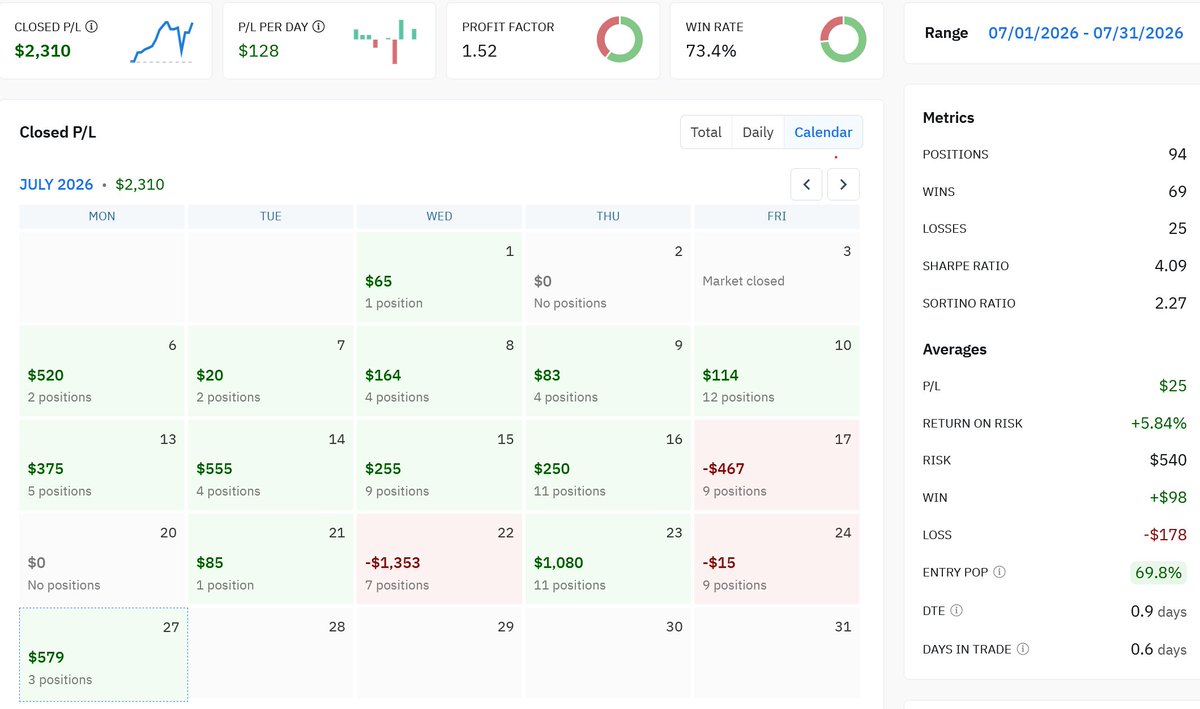
Task: Click the info icon beside DTE
Action: (x=957, y=610)
